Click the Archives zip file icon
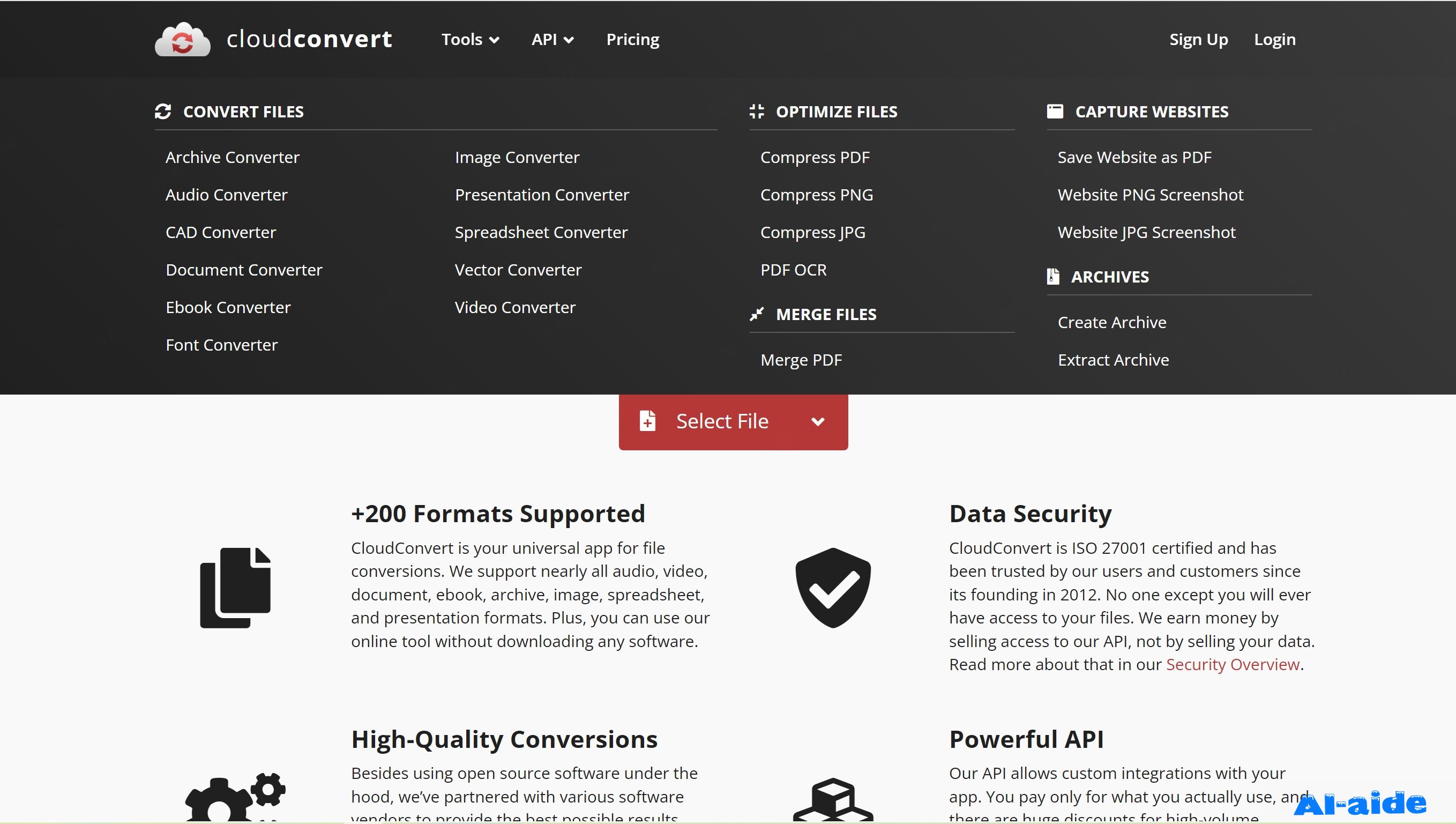The image size is (1456, 824). coord(1053,277)
